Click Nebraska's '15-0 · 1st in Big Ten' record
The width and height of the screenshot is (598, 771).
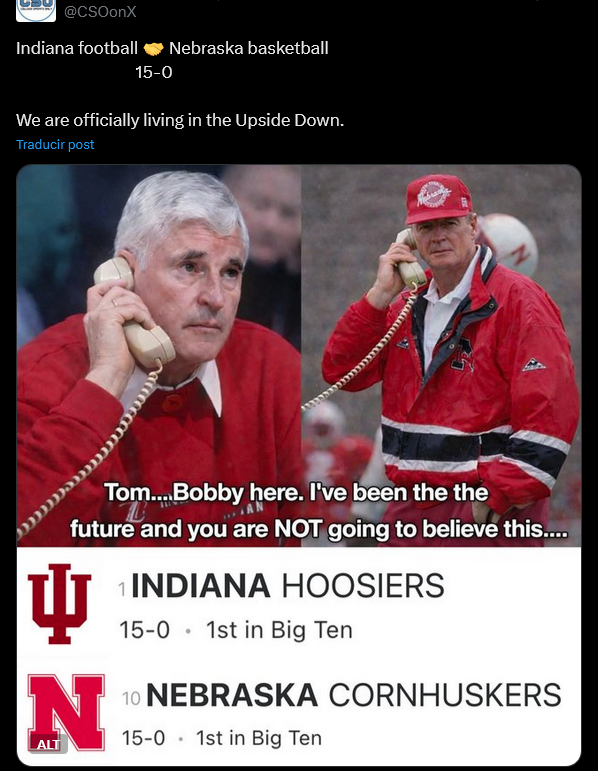[x=222, y=738]
